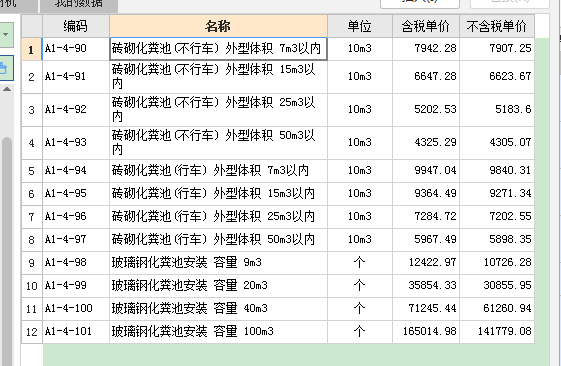
Task: Click tax-exclusive price 9271.34
Action: click(497, 194)
